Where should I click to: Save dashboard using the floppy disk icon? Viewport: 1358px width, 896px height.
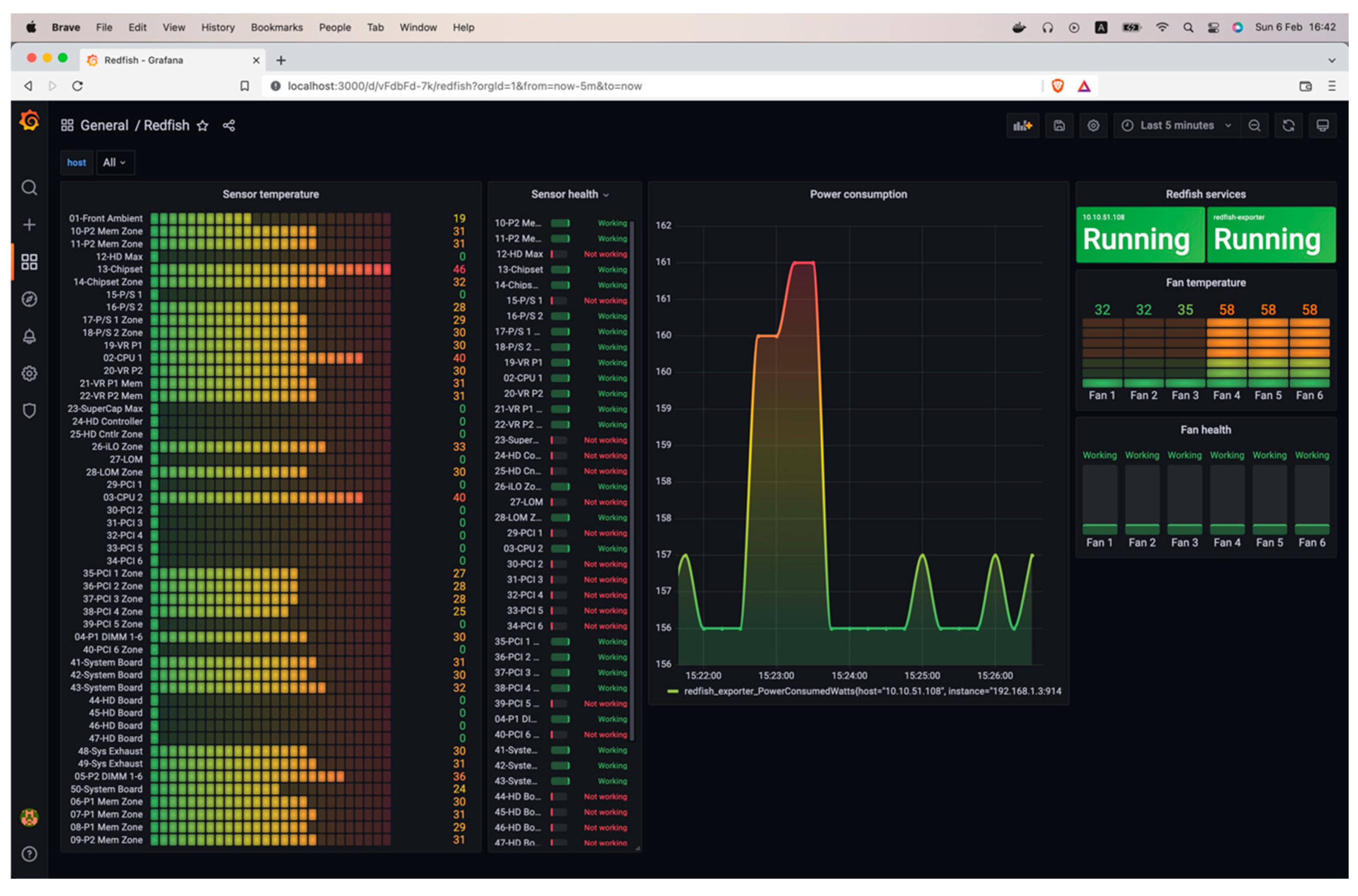(1058, 126)
